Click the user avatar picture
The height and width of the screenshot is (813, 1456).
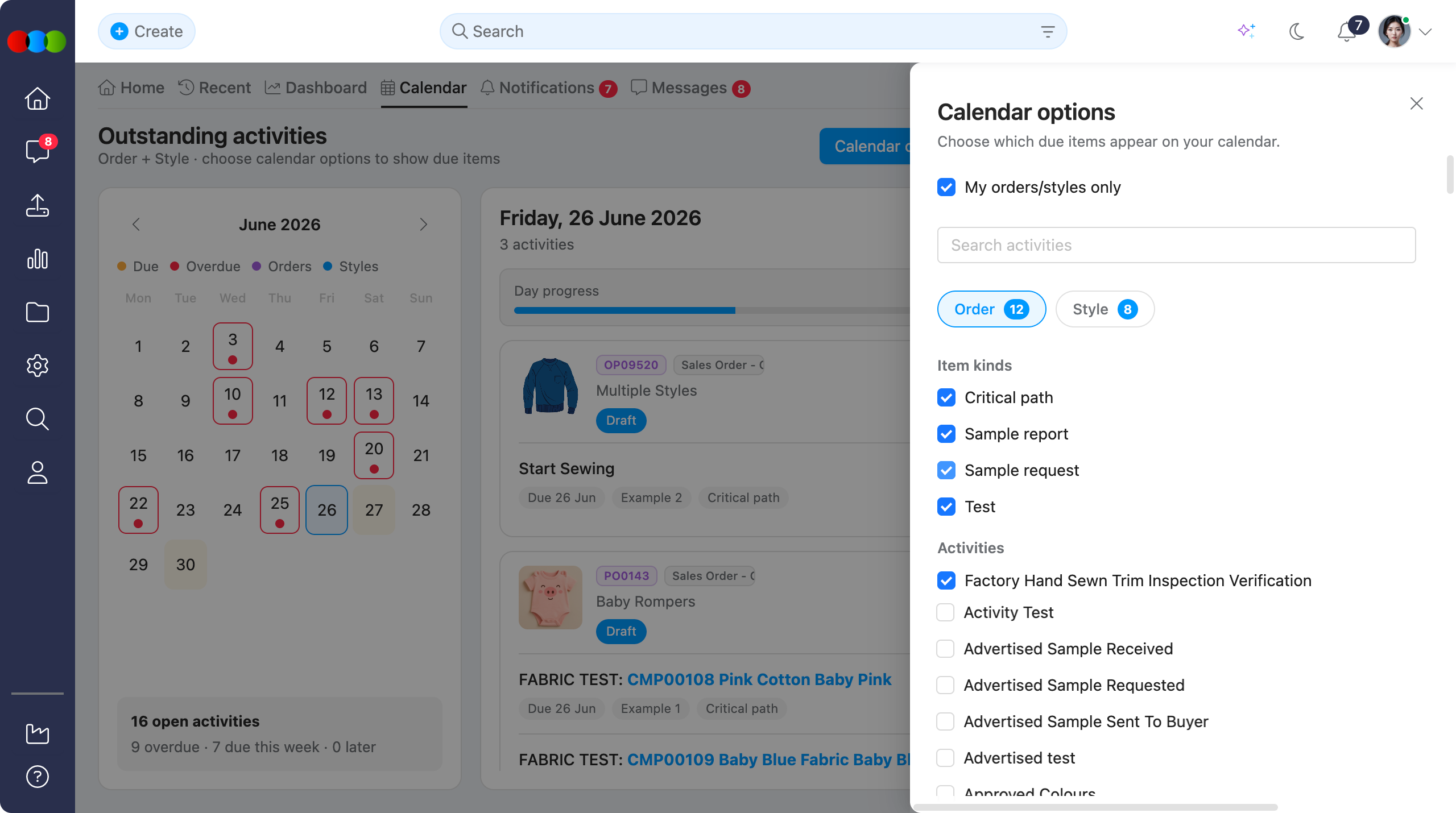1394,31
